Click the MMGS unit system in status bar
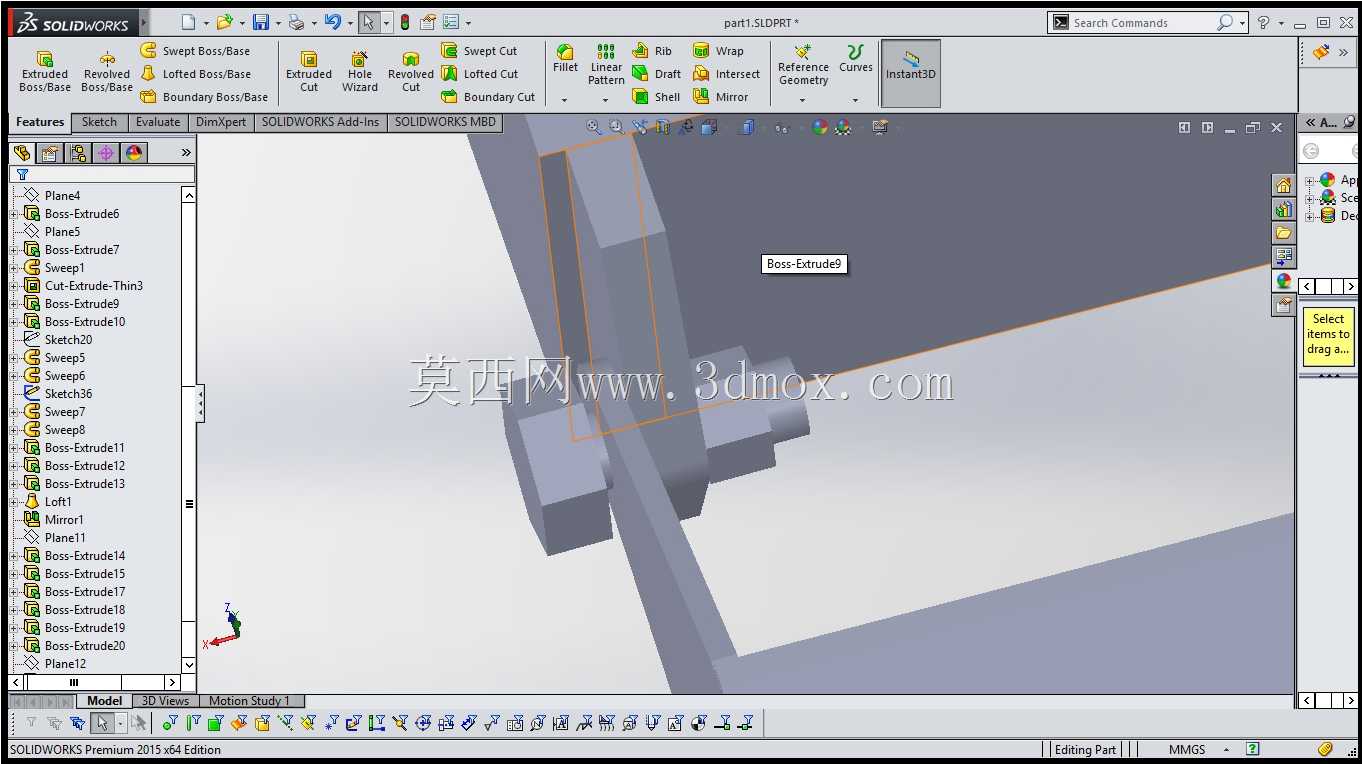The height and width of the screenshot is (764, 1362). pyautogui.click(x=1187, y=749)
